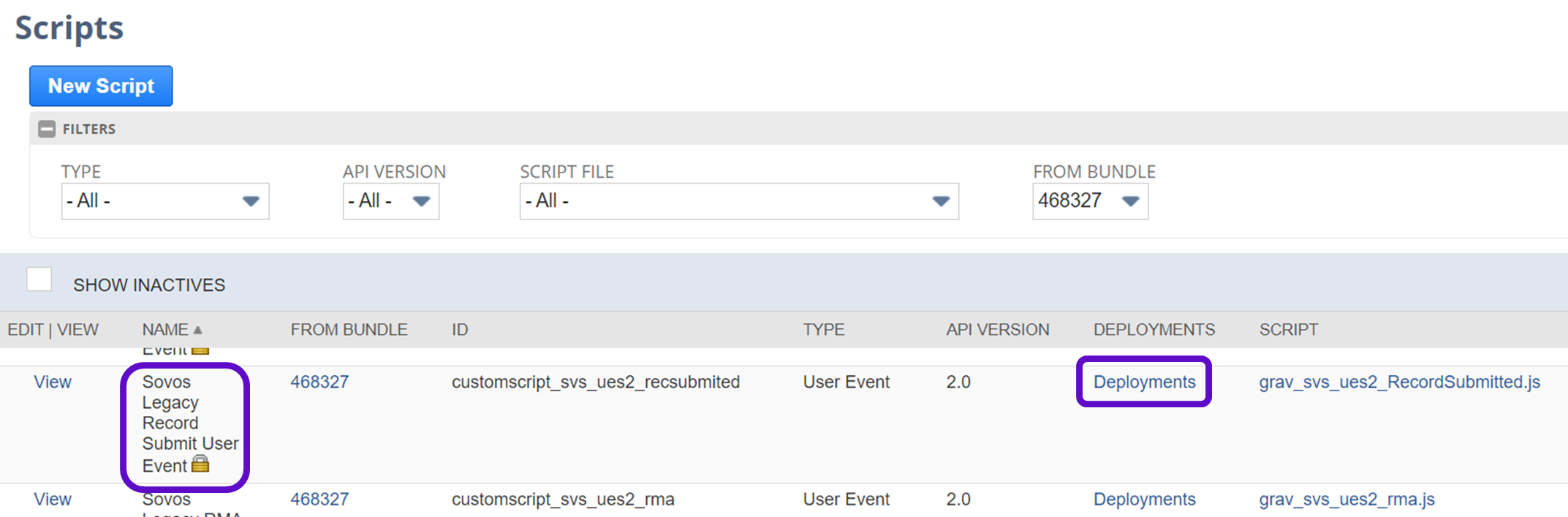Image resolution: width=1568 pixels, height=517 pixels.
Task: Open bundle 468327 link for rma script
Action: [319, 499]
